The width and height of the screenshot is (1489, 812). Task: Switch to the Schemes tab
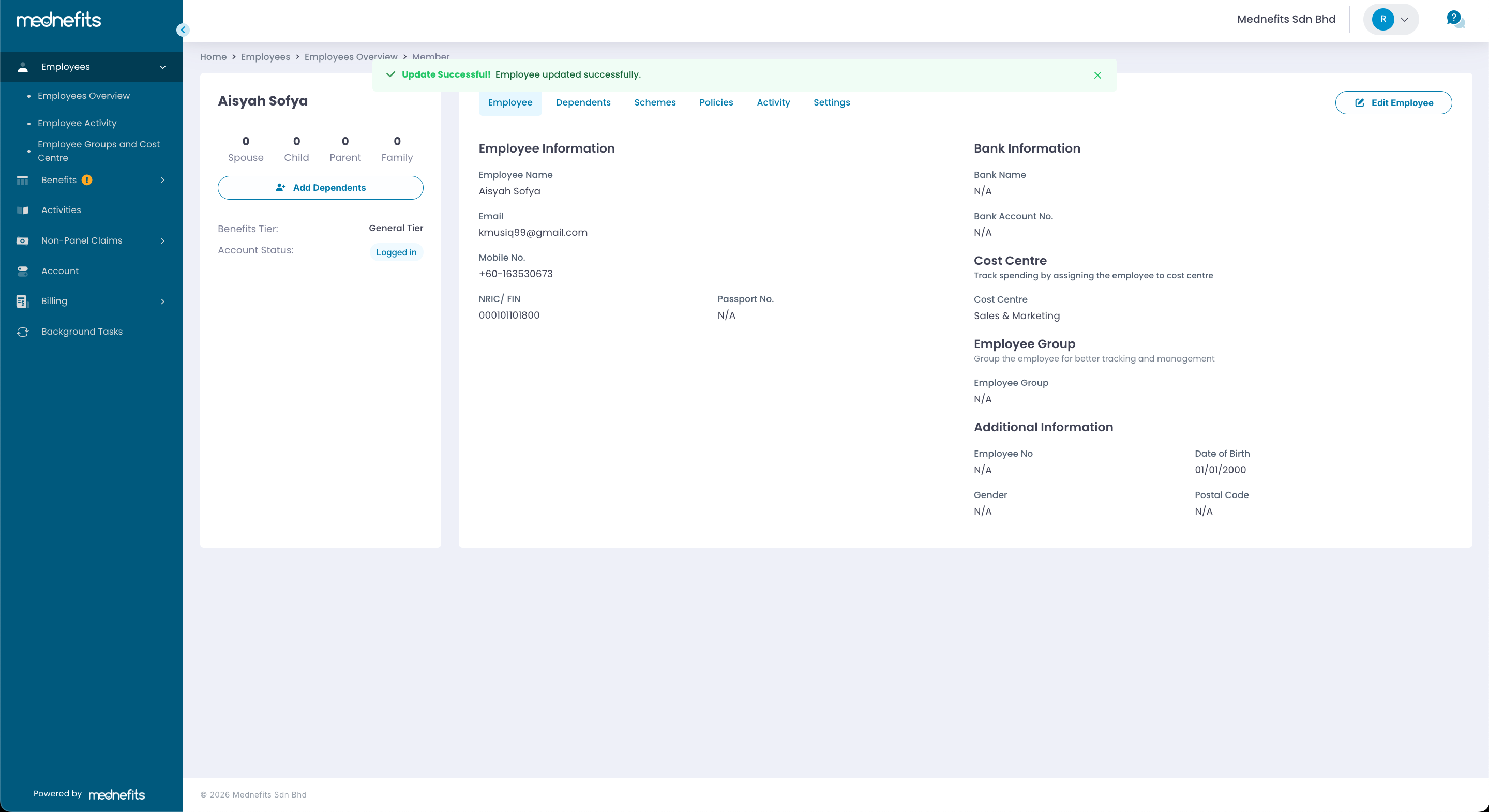(654, 102)
